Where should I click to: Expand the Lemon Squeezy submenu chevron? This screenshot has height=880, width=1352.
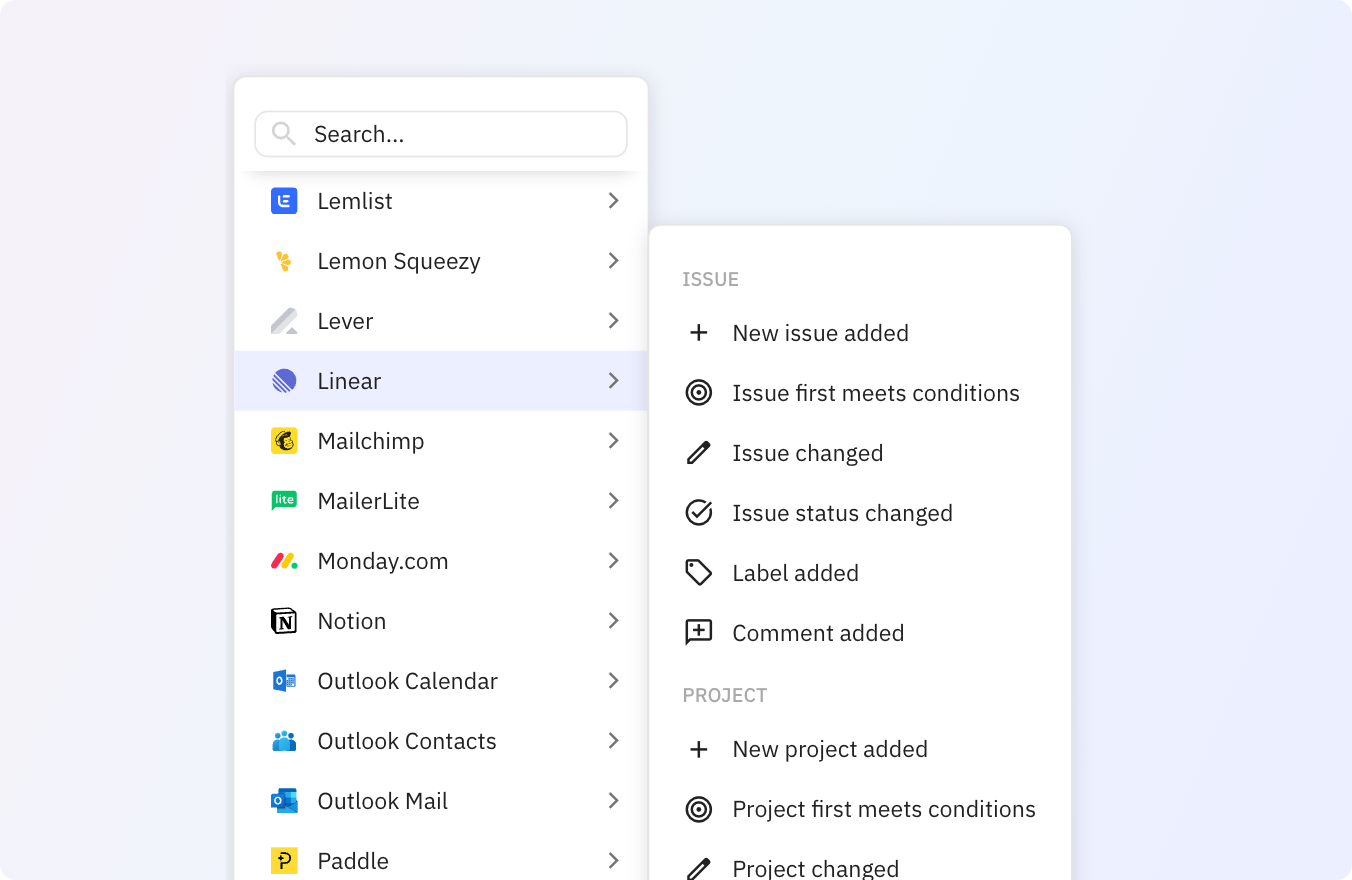pyautogui.click(x=613, y=261)
